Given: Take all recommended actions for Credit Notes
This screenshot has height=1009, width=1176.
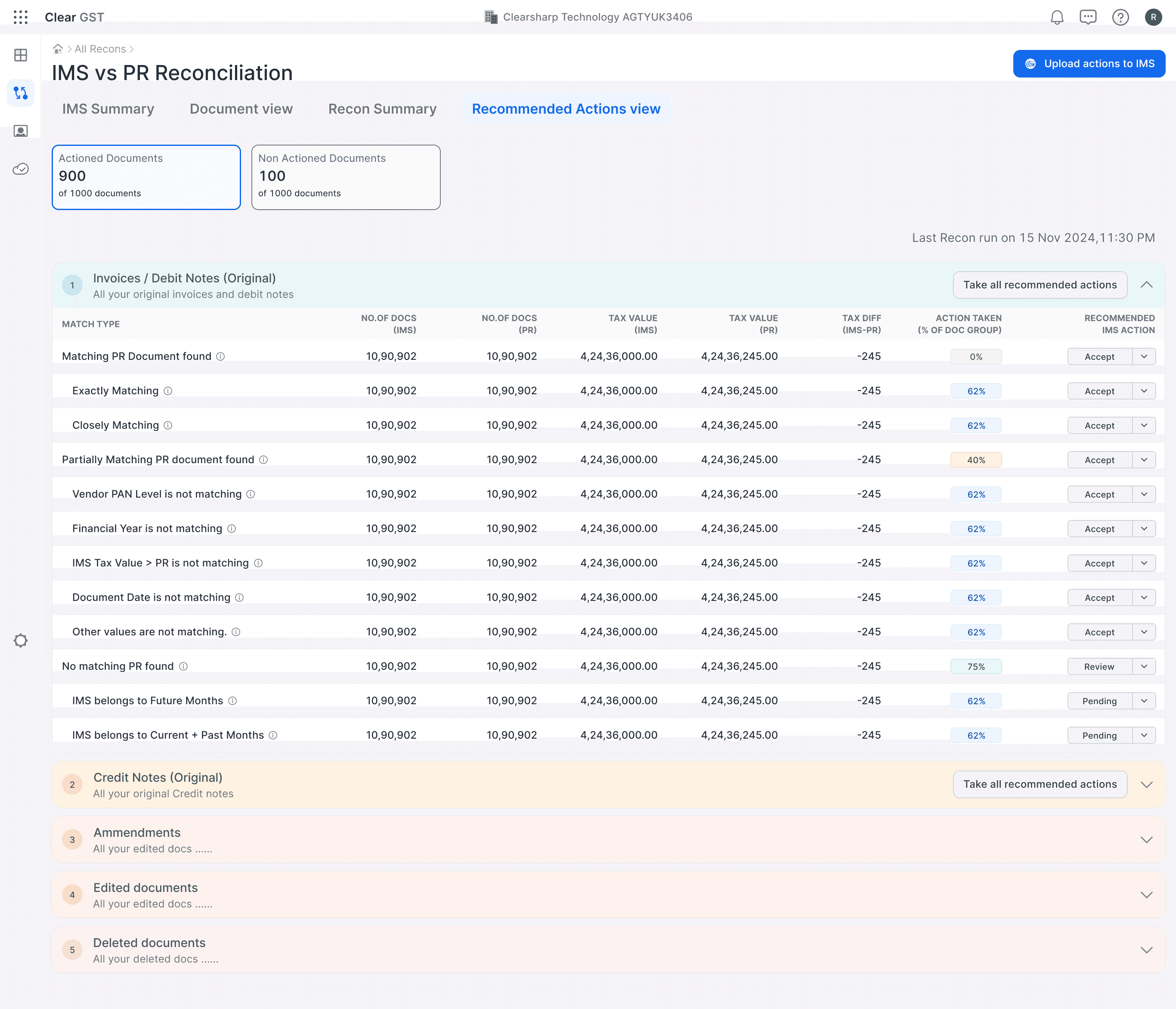Looking at the screenshot, I should click(x=1040, y=784).
